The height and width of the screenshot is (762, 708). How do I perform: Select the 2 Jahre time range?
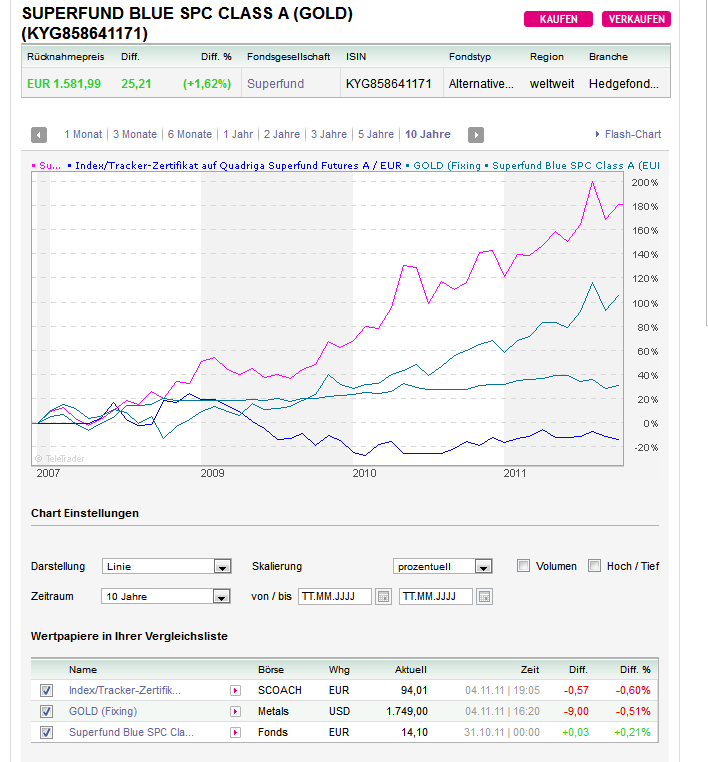click(x=282, y=134)
